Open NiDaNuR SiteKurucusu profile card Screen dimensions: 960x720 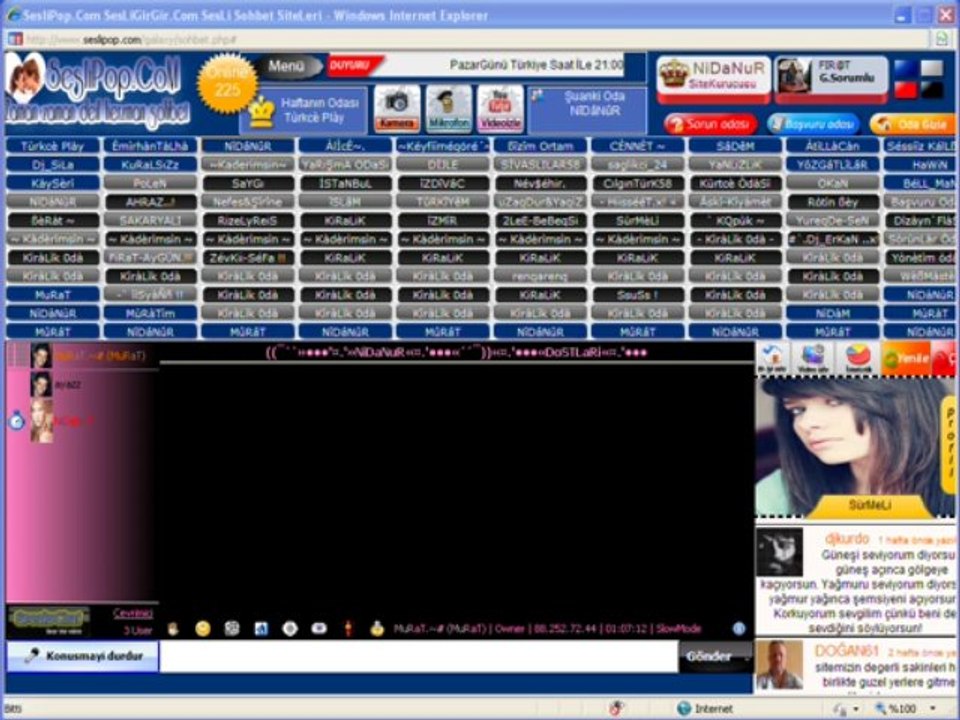[713, 78]
